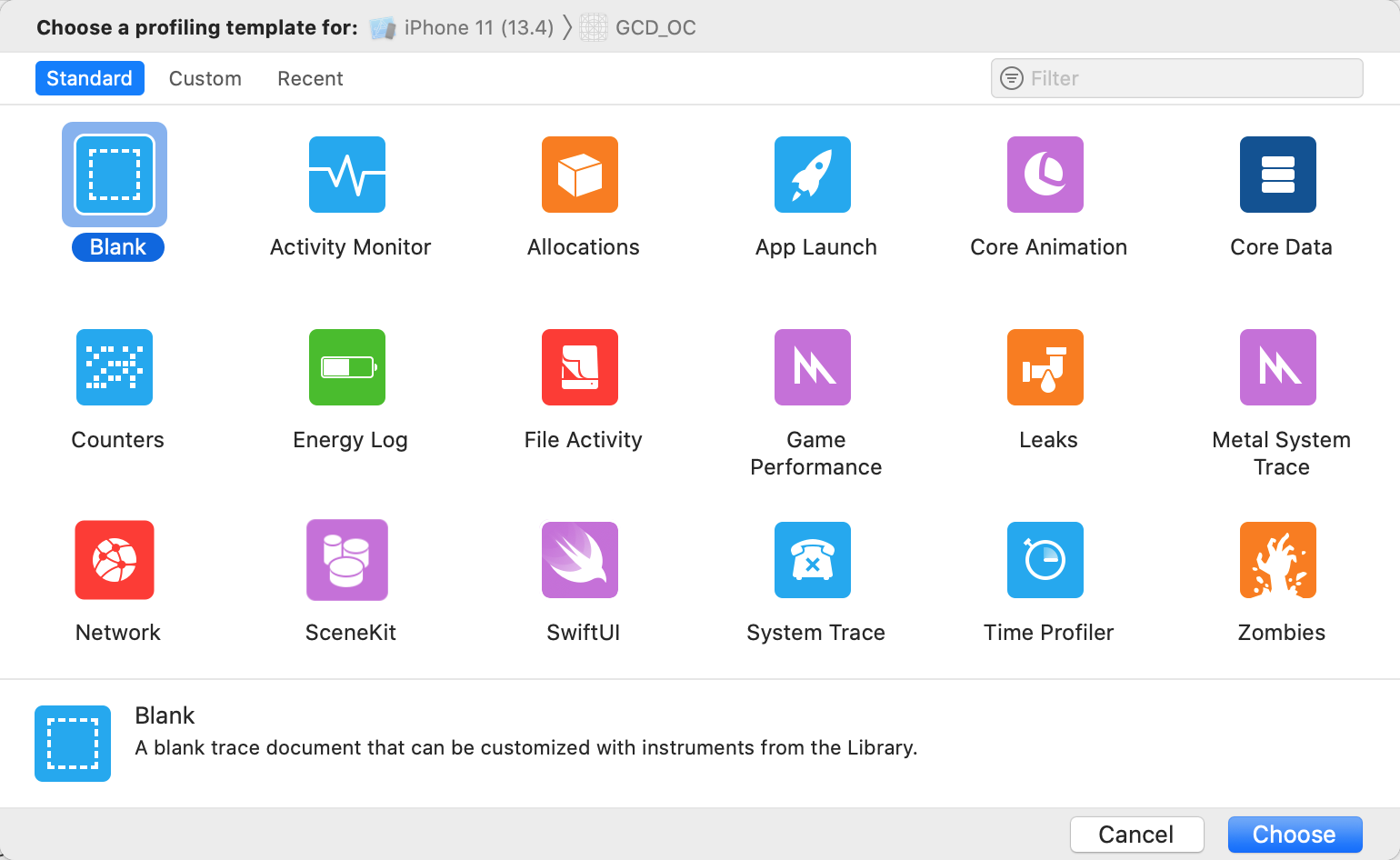
Task: Click the File Activity label
Action: [x=584, y=440]
